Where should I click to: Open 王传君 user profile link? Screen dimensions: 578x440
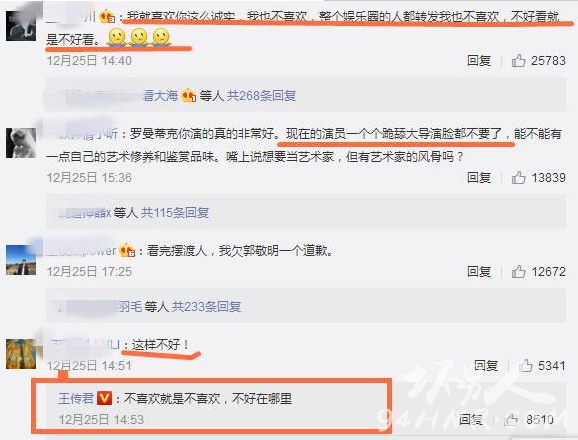tap(76, 398)
